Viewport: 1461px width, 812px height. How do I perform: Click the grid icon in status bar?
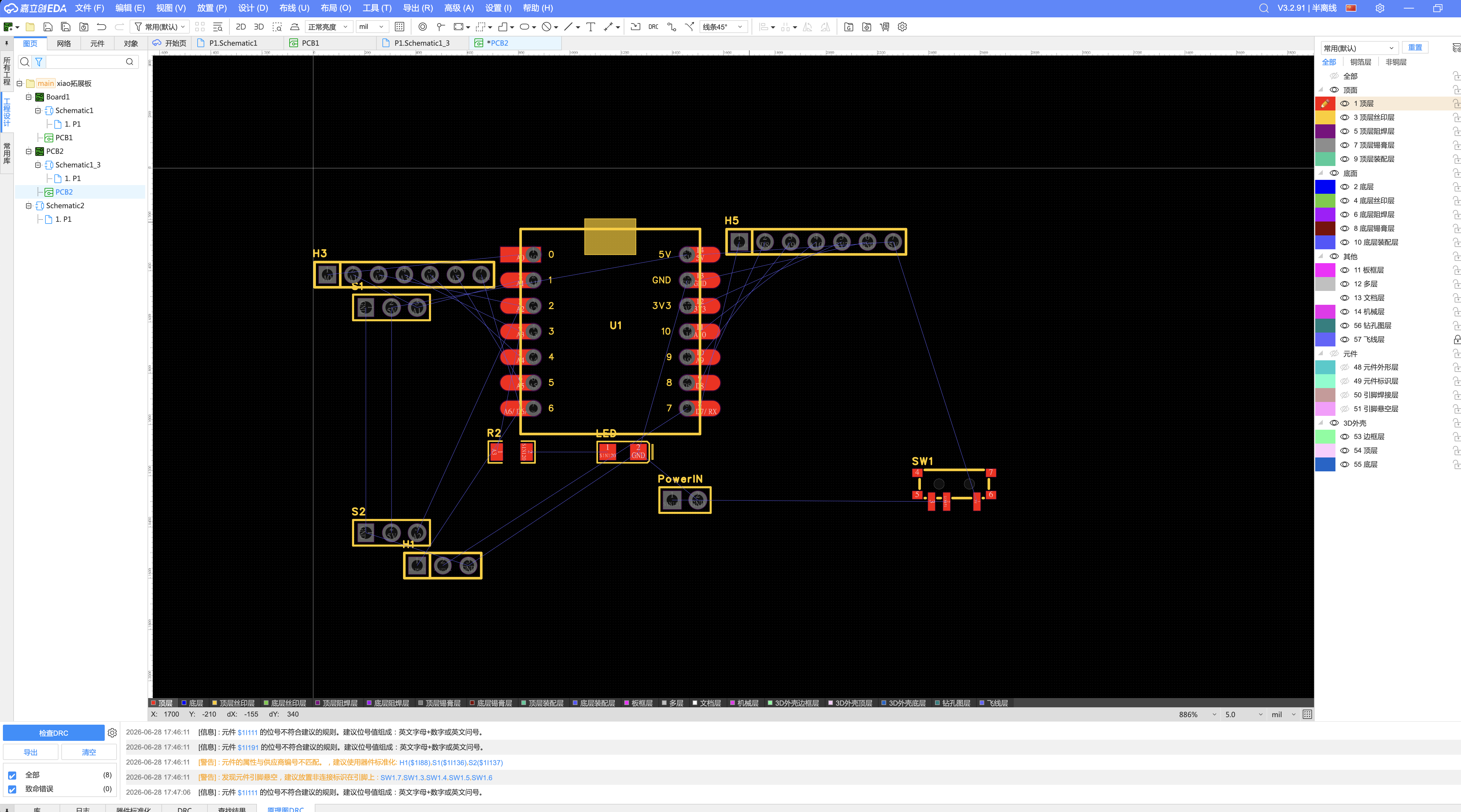[x=1307, y=715]
